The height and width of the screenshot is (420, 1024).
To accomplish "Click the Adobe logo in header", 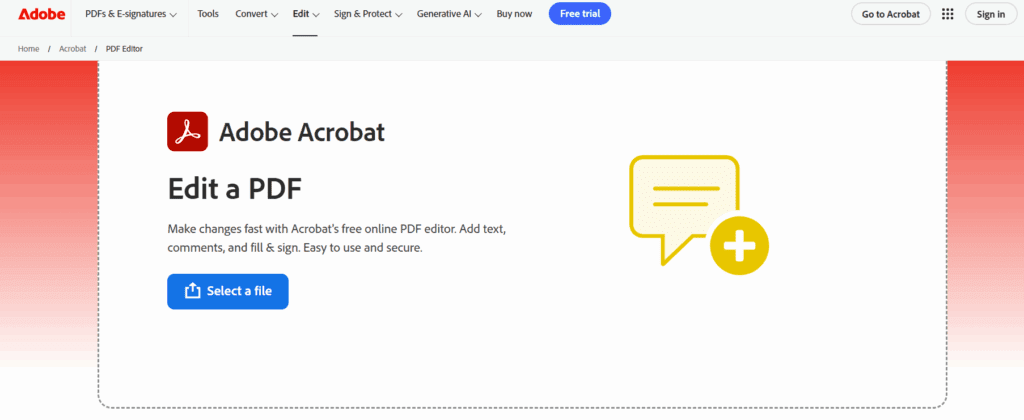I will click(42, 14).
